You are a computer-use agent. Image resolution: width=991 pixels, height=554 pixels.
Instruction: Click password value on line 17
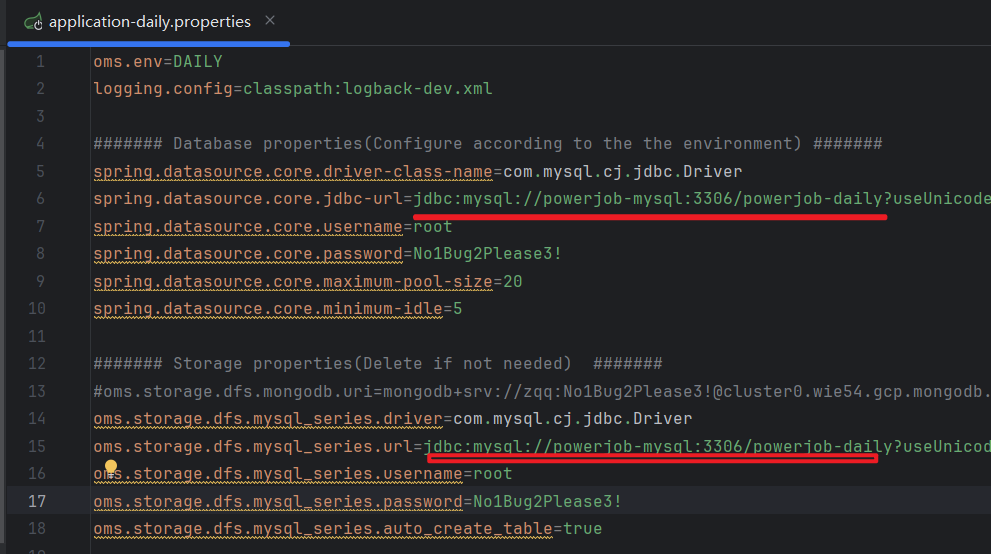click(x=547, y=502)
